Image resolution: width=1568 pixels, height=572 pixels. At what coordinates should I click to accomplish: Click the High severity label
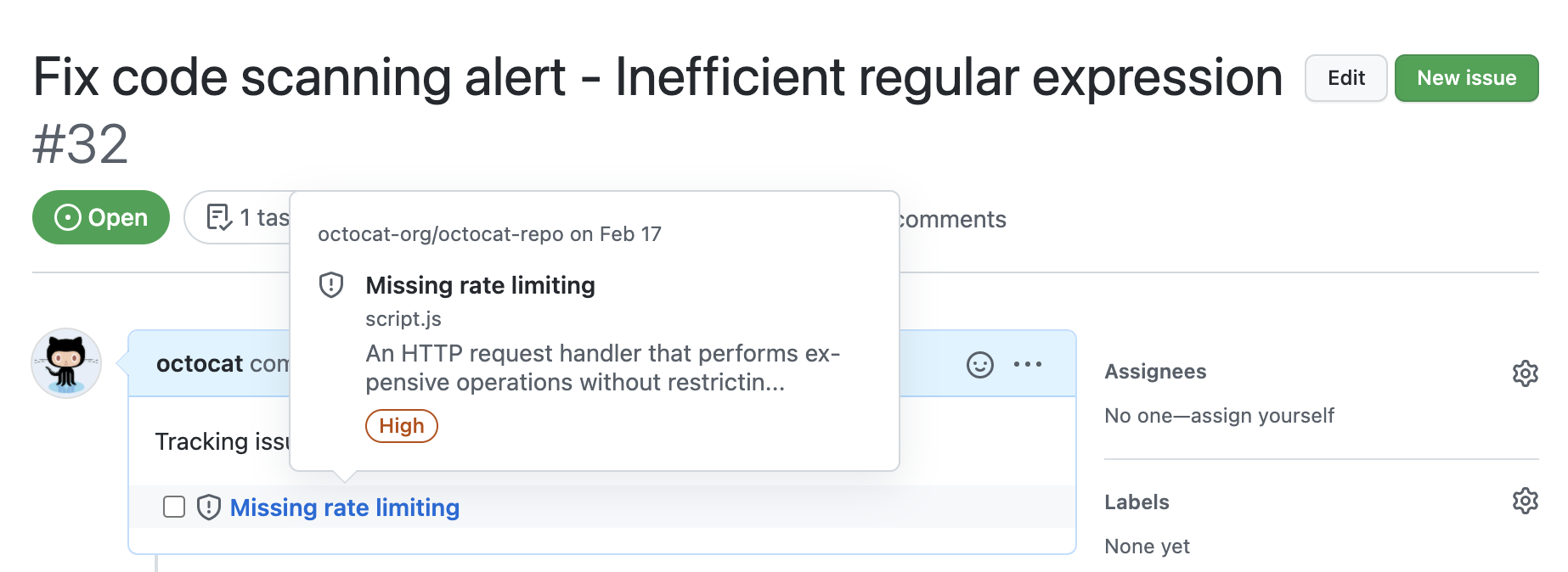401,426
